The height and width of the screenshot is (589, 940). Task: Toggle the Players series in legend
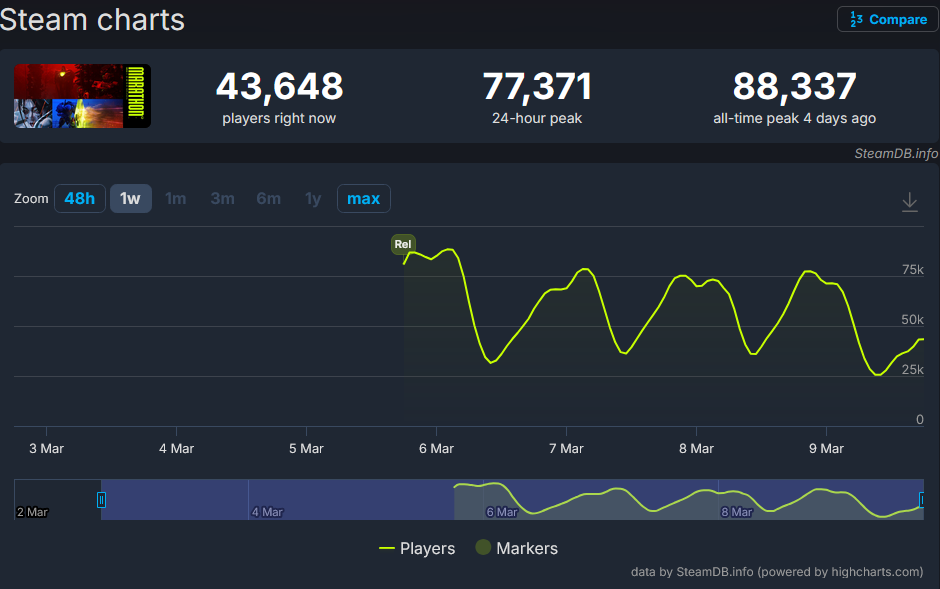point(417,548)
